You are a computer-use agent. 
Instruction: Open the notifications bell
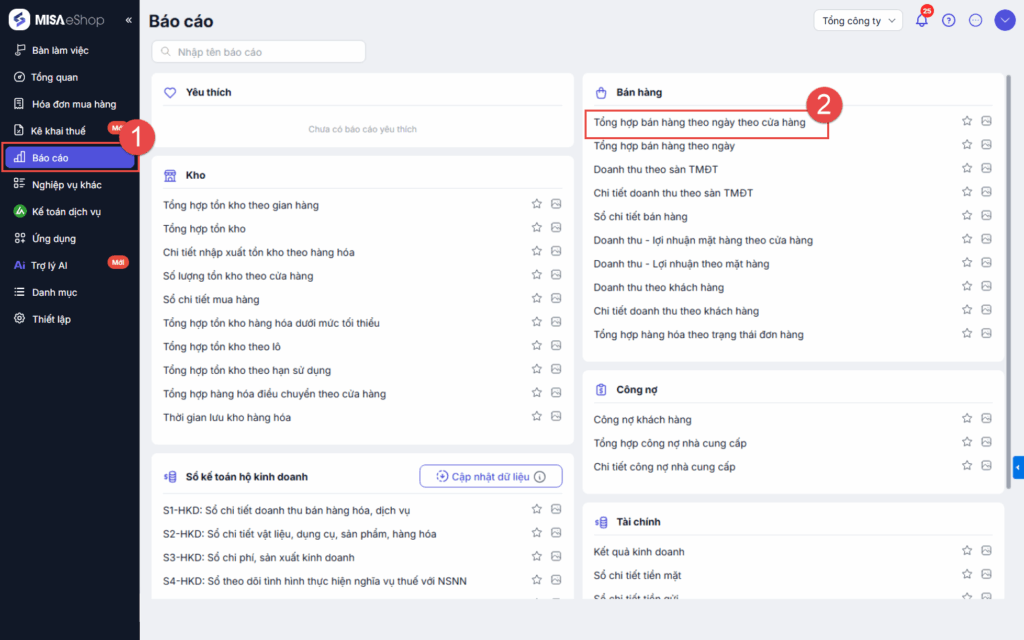921,20
